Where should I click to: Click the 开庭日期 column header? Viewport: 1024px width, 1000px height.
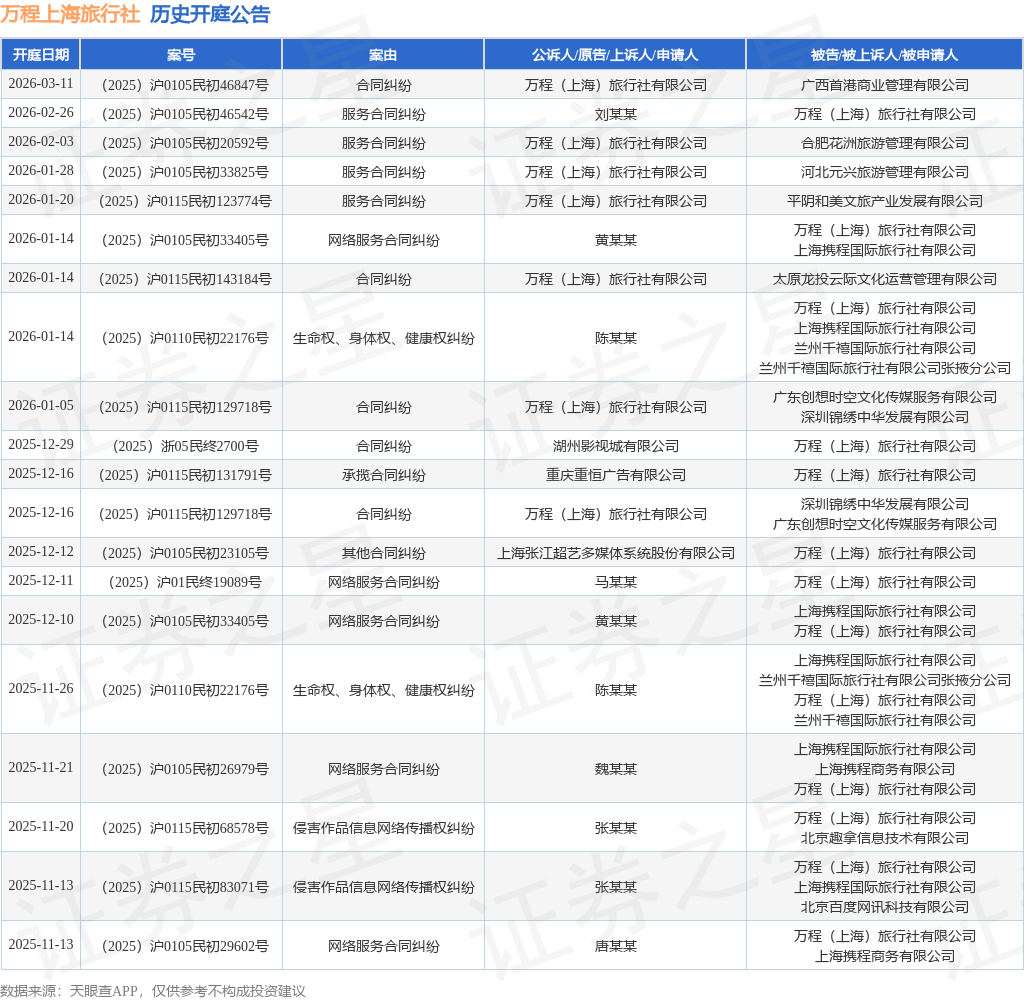point(40,55)
